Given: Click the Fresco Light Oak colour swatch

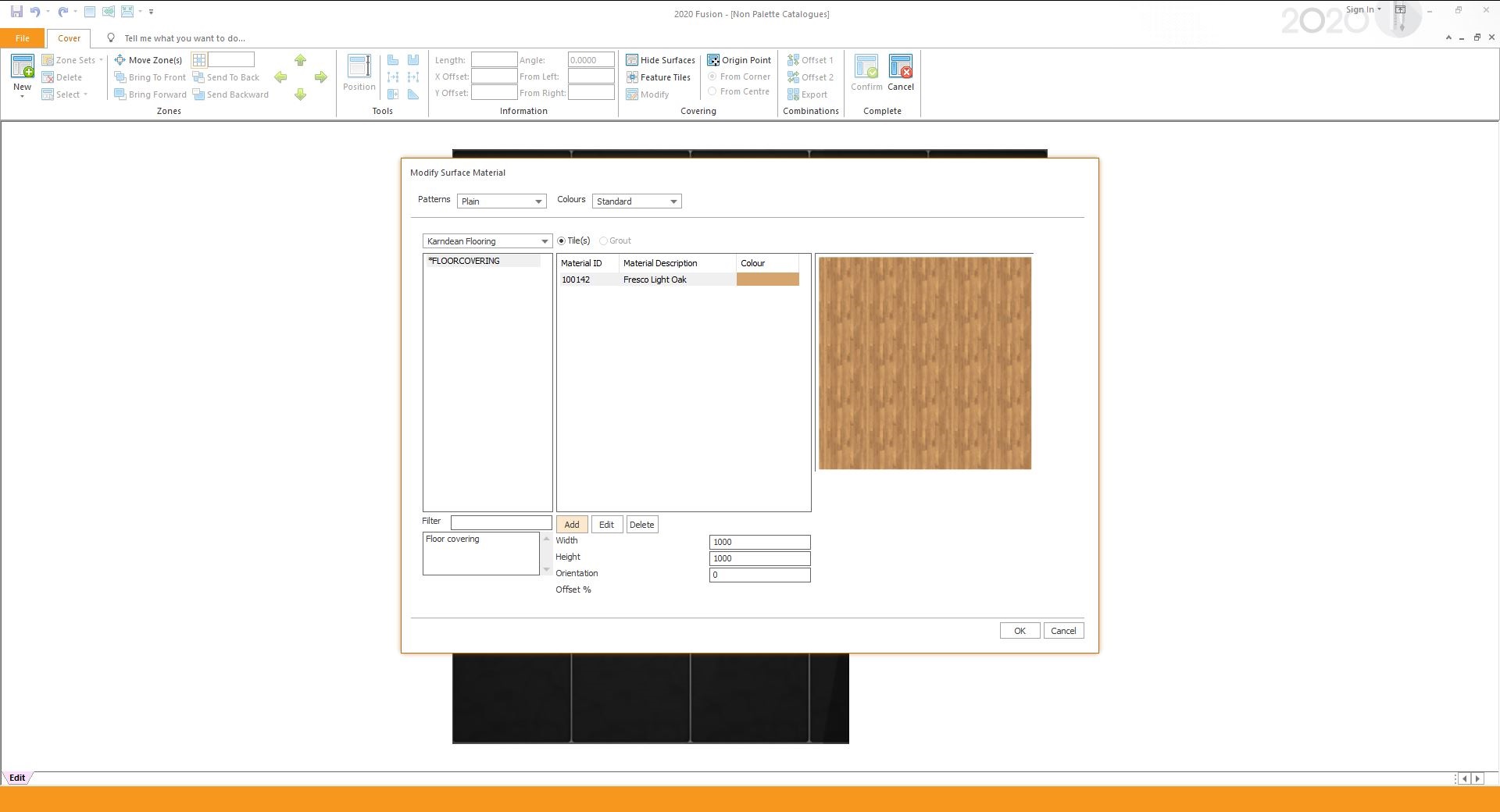Looking at the screenshot, I should click(x=768, y=280).
